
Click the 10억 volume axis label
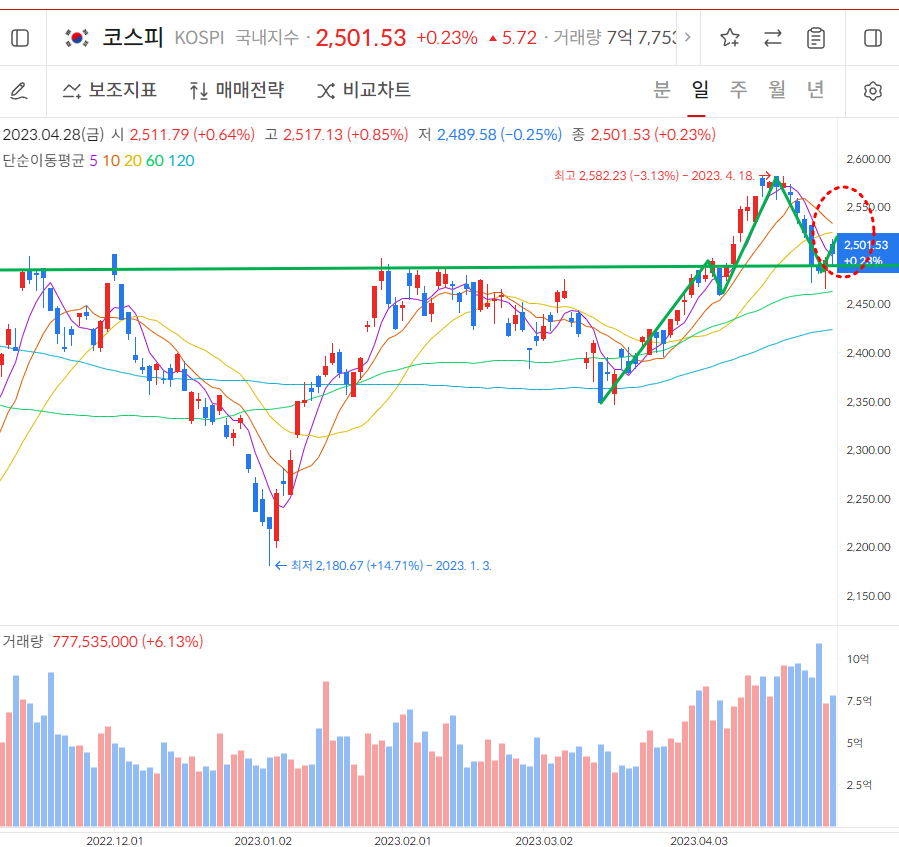[x=858, y=659]
